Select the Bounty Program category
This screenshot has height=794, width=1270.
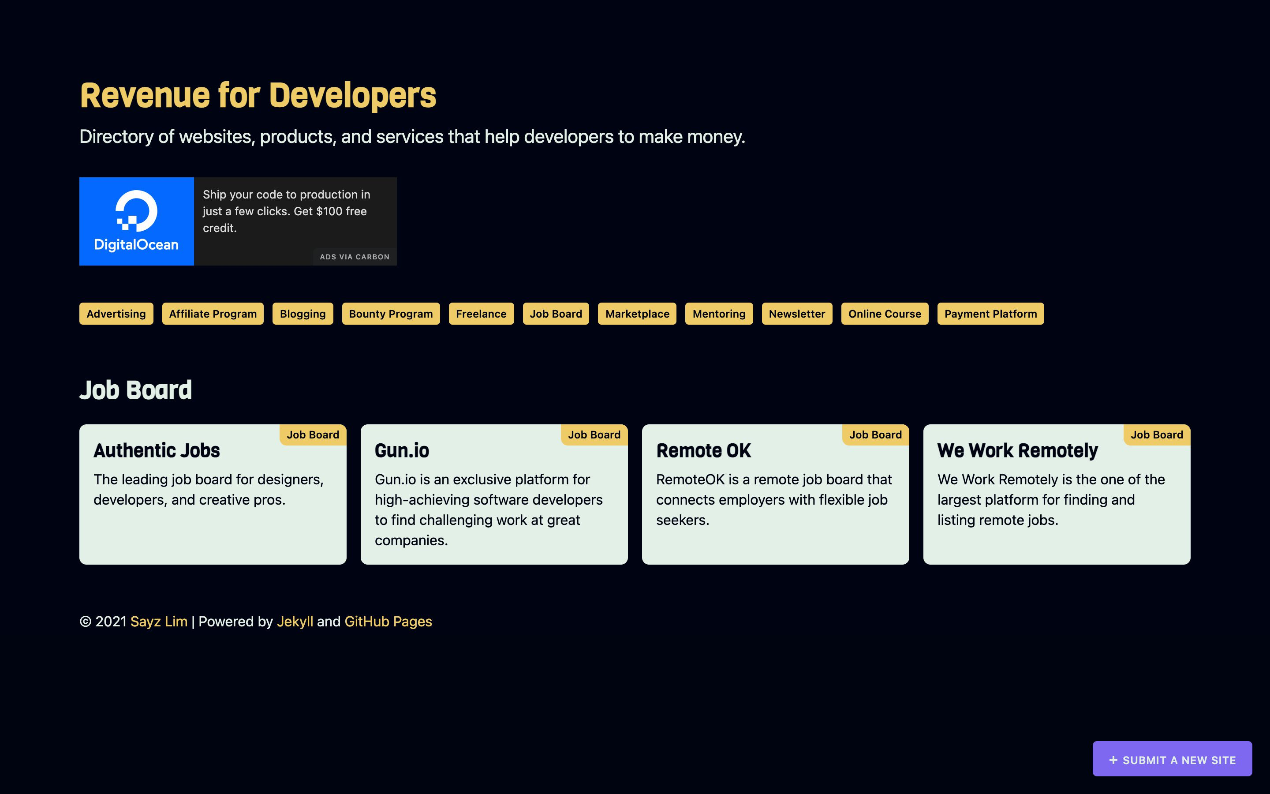[x=390, y=313]
